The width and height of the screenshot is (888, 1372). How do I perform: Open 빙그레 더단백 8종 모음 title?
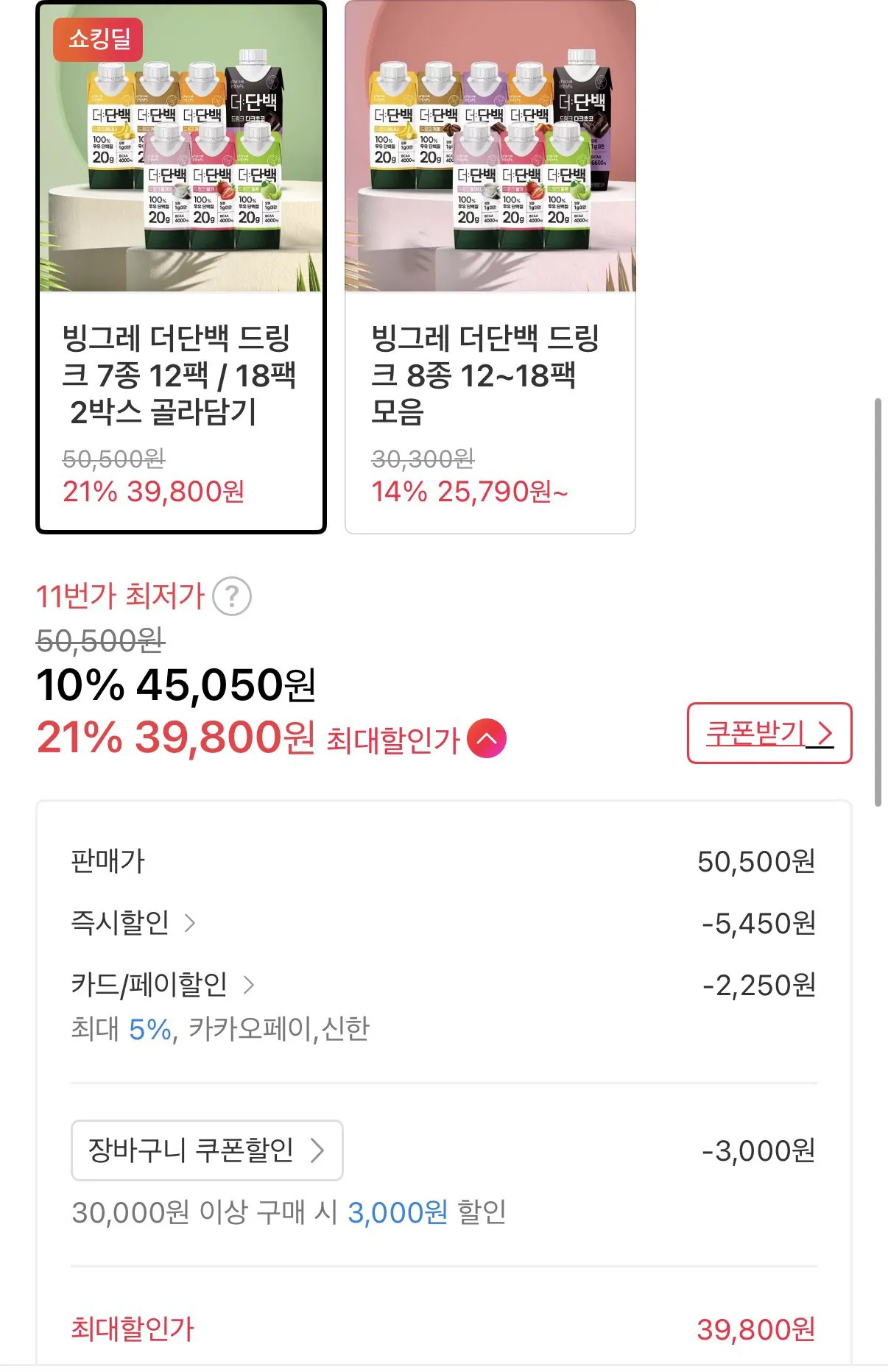click(484, 375)
